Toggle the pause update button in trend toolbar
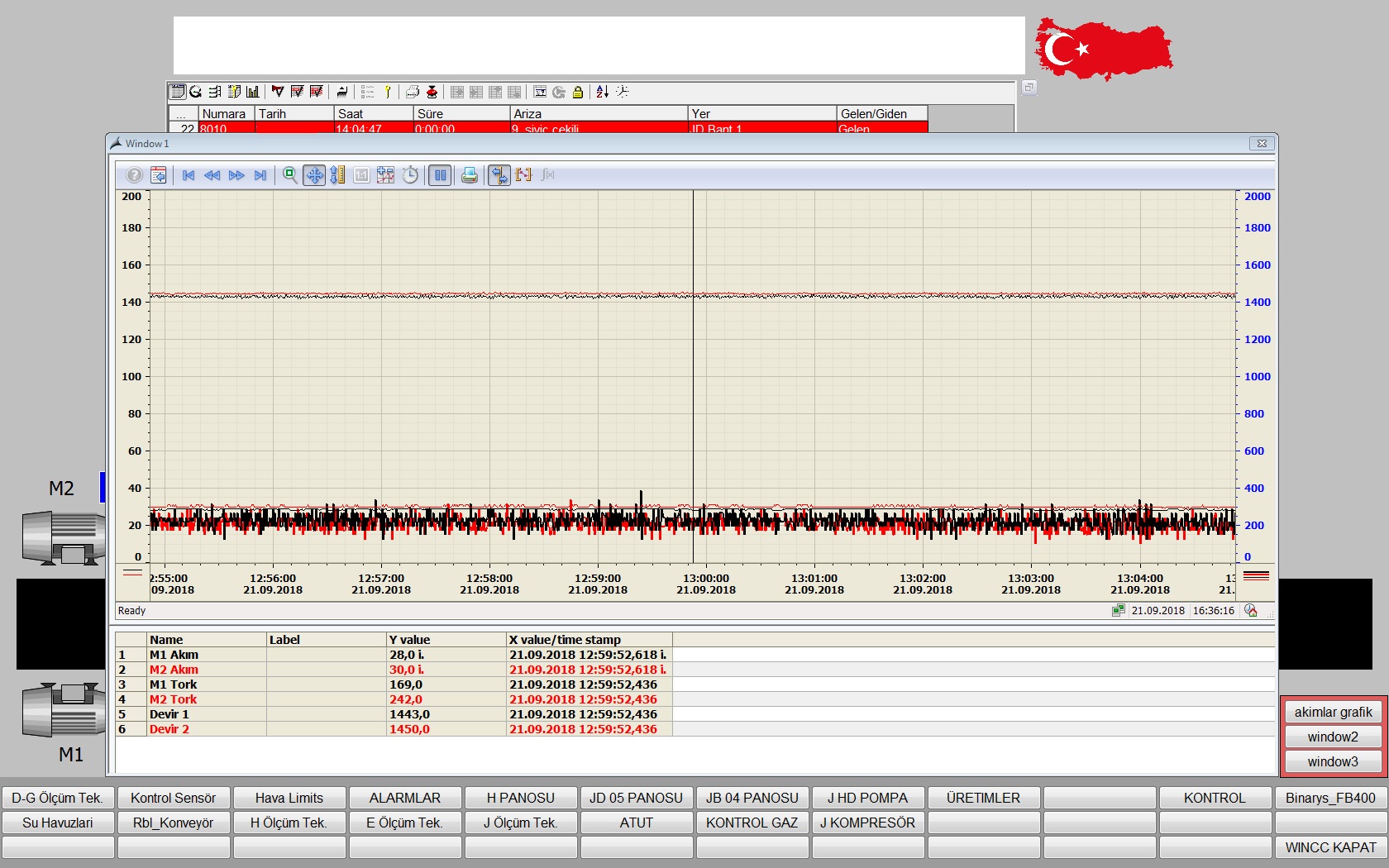Viewport: 1389px width, 868px height. coord(440,175)
